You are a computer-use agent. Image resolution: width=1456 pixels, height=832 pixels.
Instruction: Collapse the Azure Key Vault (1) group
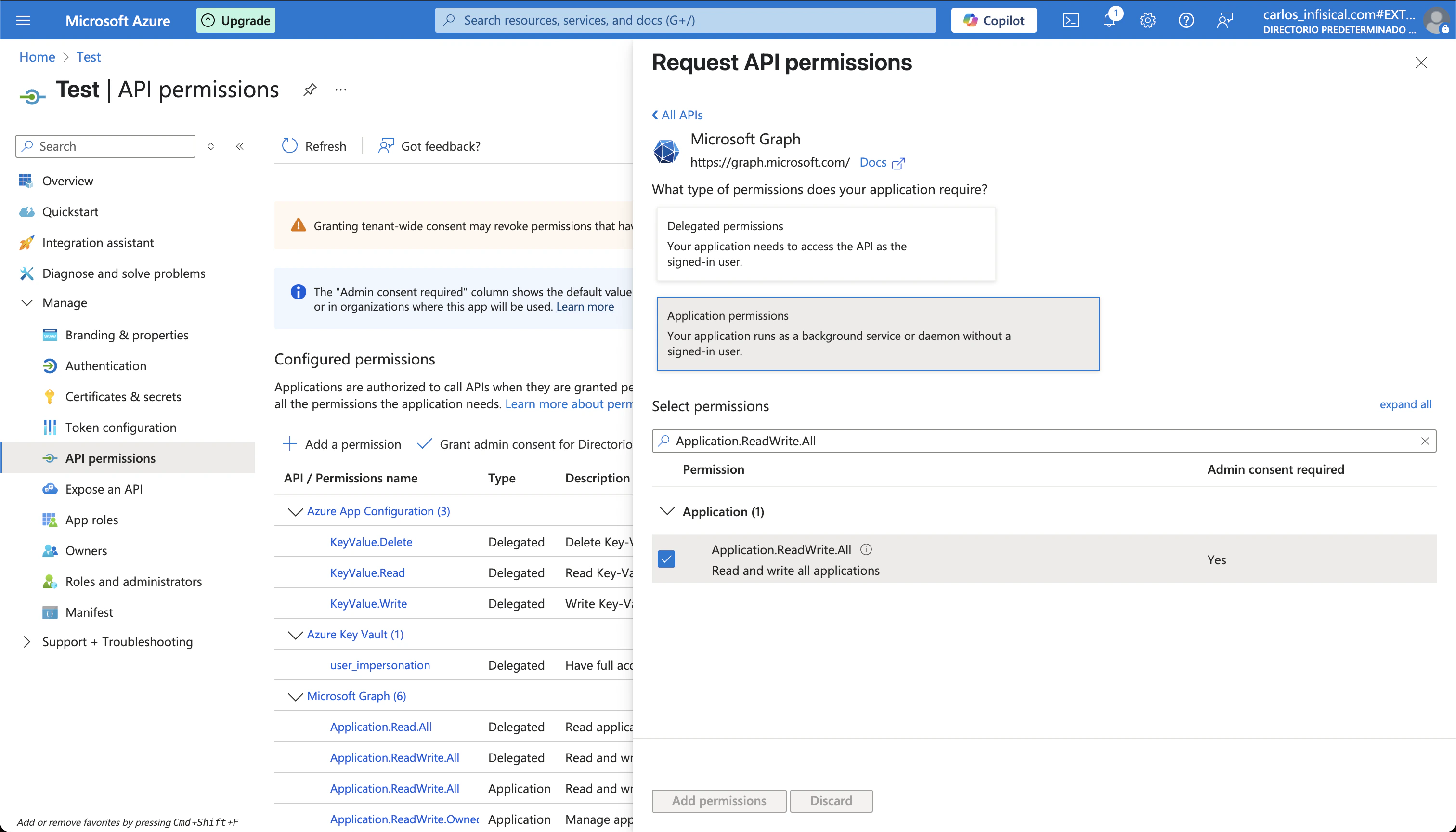296,636
